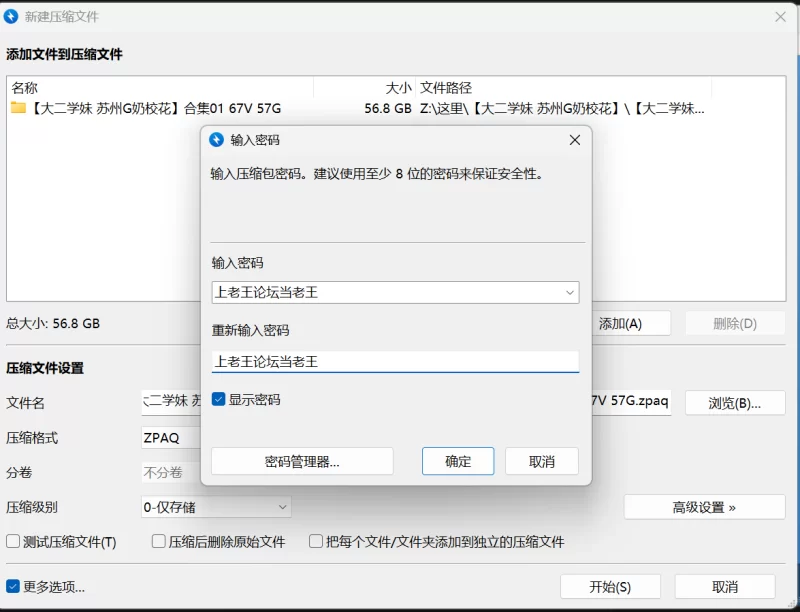Viewport: 800px width, 612px height.
Task: Click the 总大小: 56.8 GB text
Action: coord(53,323)
